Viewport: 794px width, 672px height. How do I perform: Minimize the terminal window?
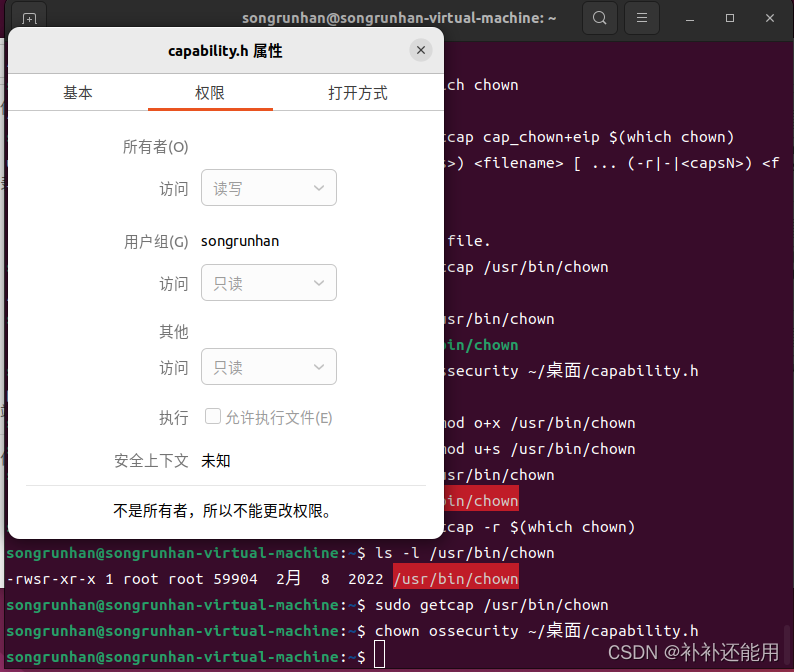click(690, 19)
